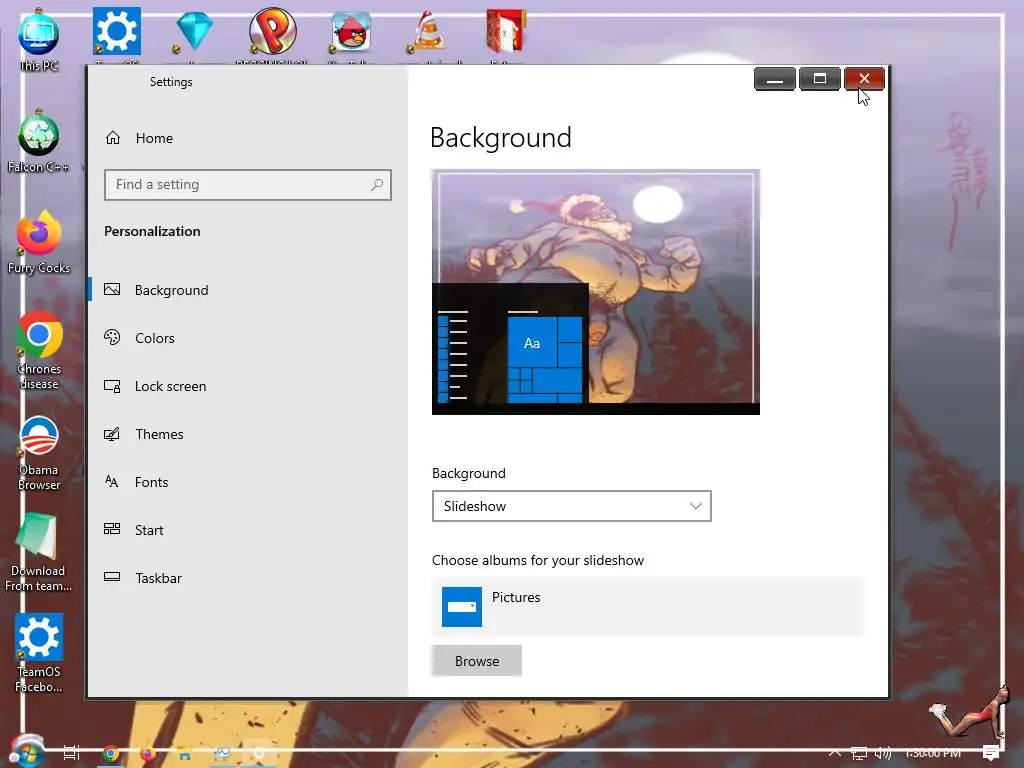
Task: Show hidden tray icons chevron
Action: click(x=835, y=753)
